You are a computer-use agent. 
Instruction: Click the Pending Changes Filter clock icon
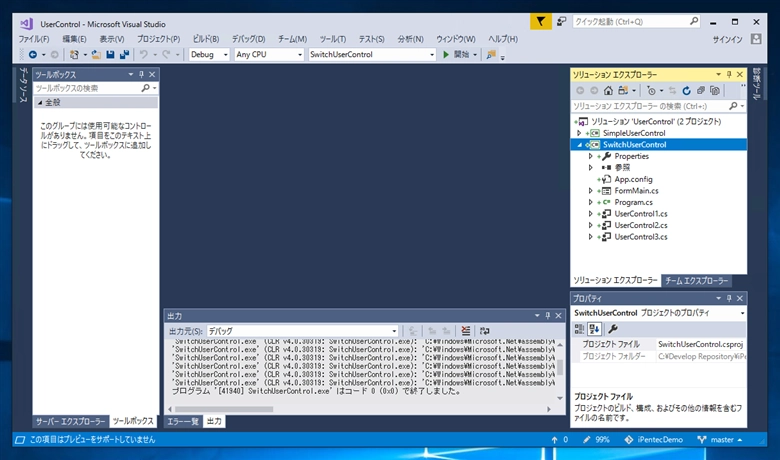651,91
